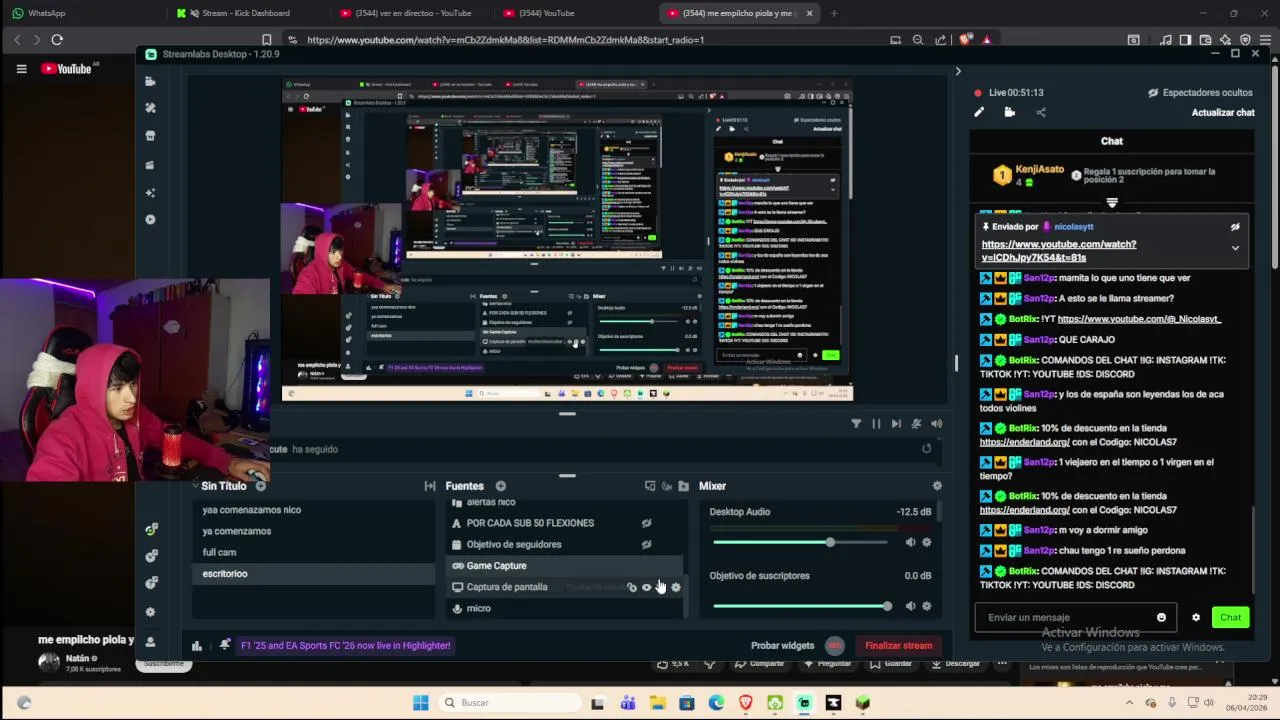Send message with green Chat button
This screenshot has width=1280, height=720.
(1230, 617)
